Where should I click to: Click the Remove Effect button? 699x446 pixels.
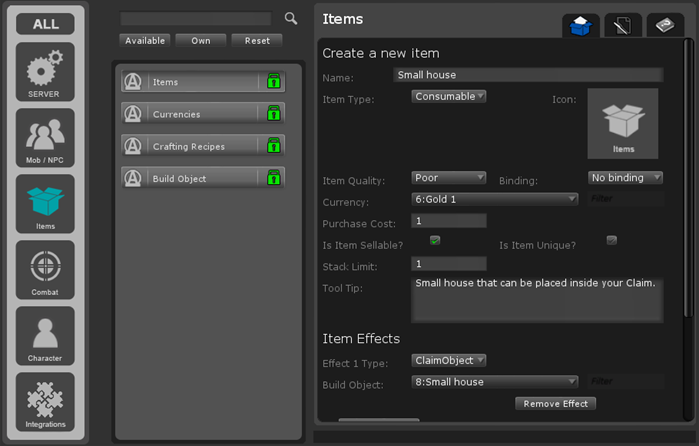pyautogui.click(x=556, y=403)
